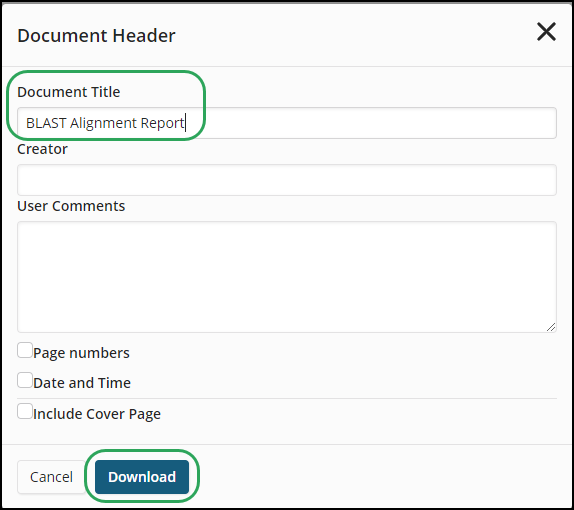The width and height of the screenshot is (574, 510).
Task: Enable the Page numbers checkbox
Action: [25, 350]
